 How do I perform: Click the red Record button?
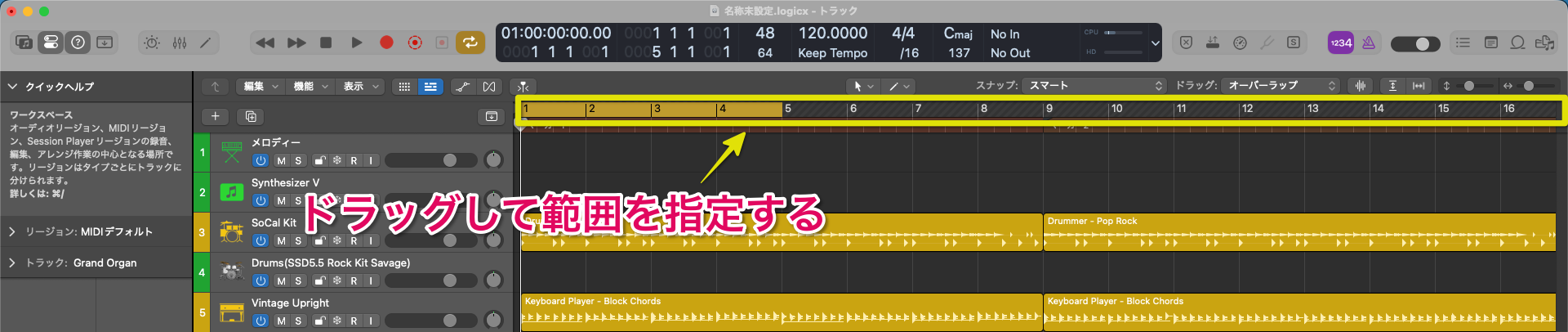tap(386, 43)
